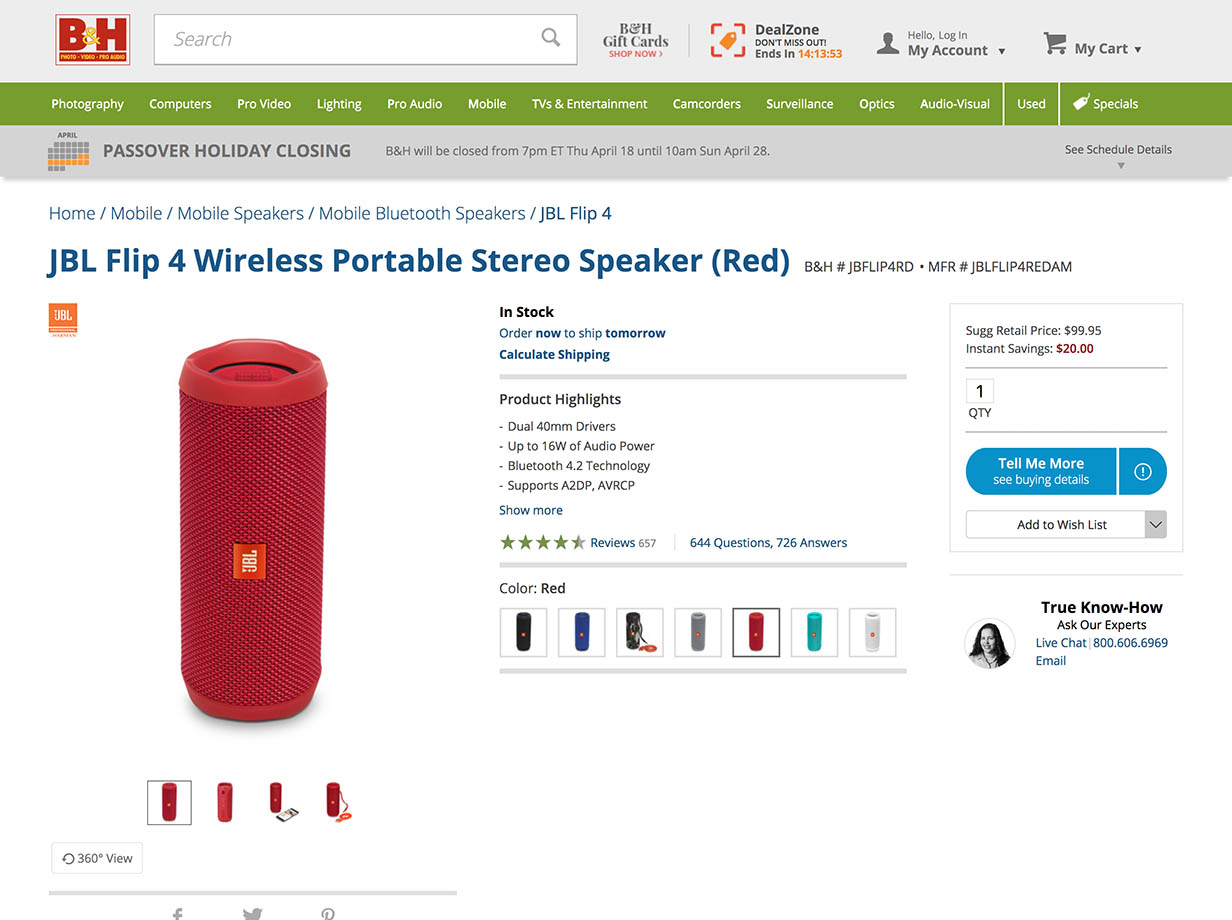Click the Specials tag icon
The width and height of the screenshot is (1232, 920).
(x=1080, y=103)
